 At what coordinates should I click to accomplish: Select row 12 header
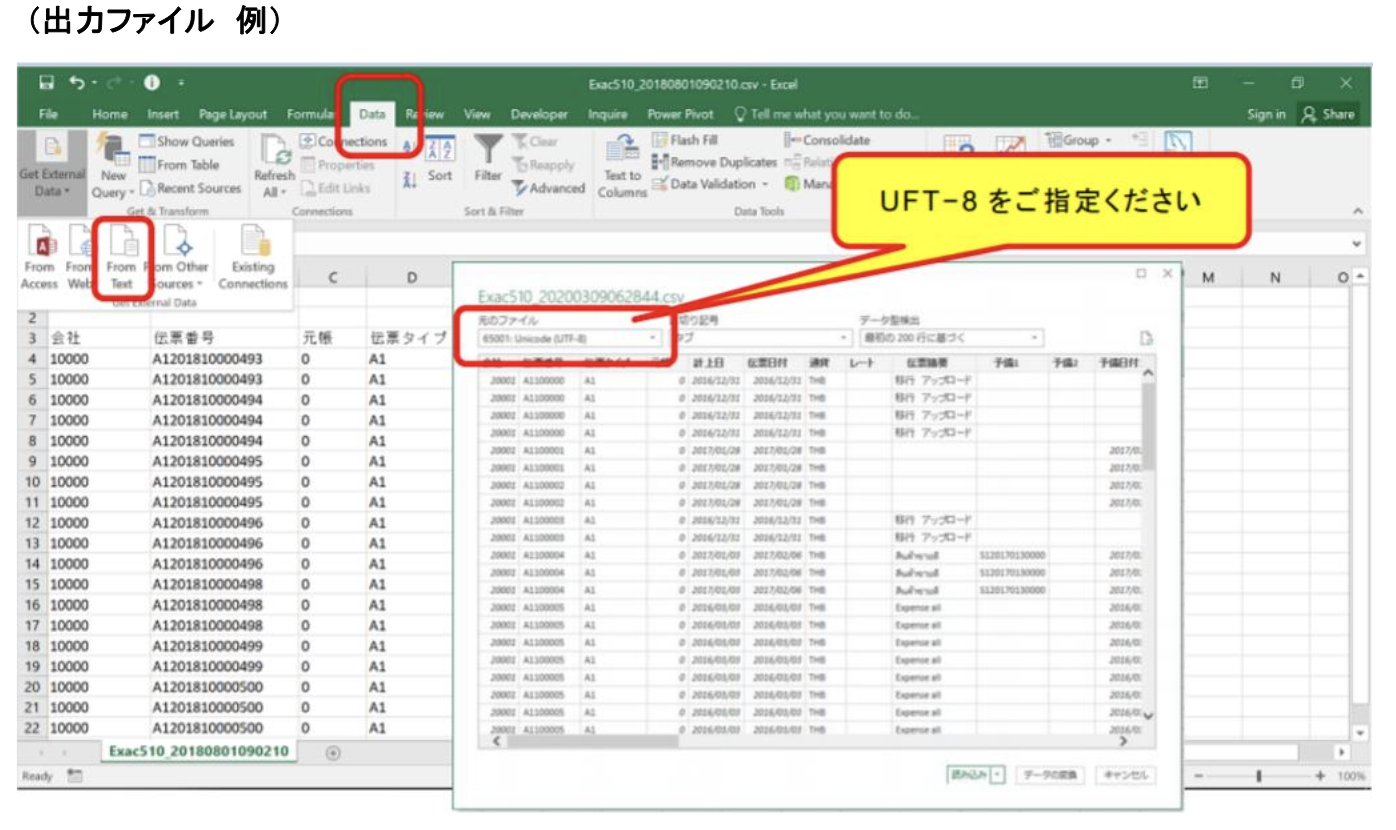coord(32,523)
